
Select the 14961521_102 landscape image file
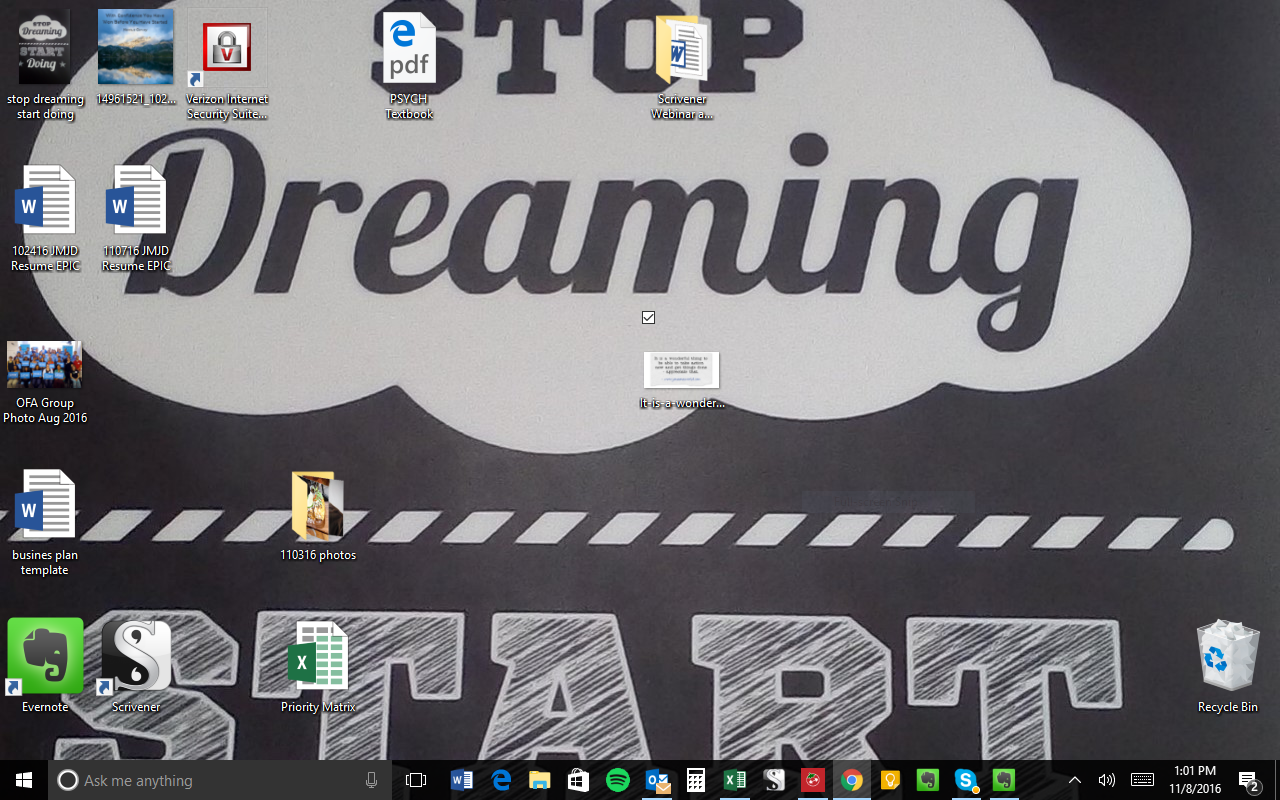(136, 46)
